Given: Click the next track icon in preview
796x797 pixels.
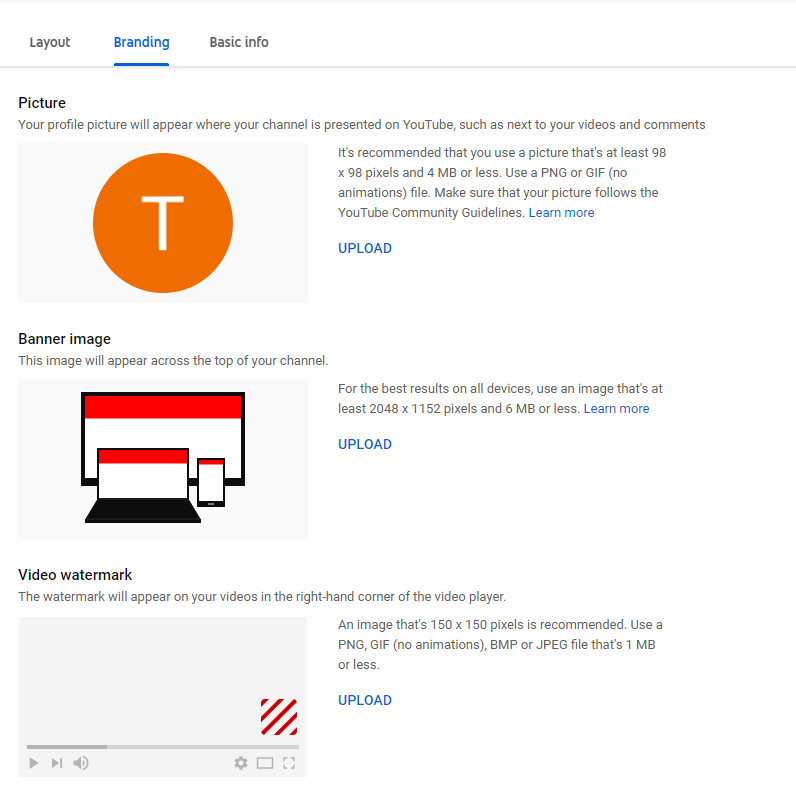Looking at the screenshot, I should pyautogui.click(x=56, y=763).
